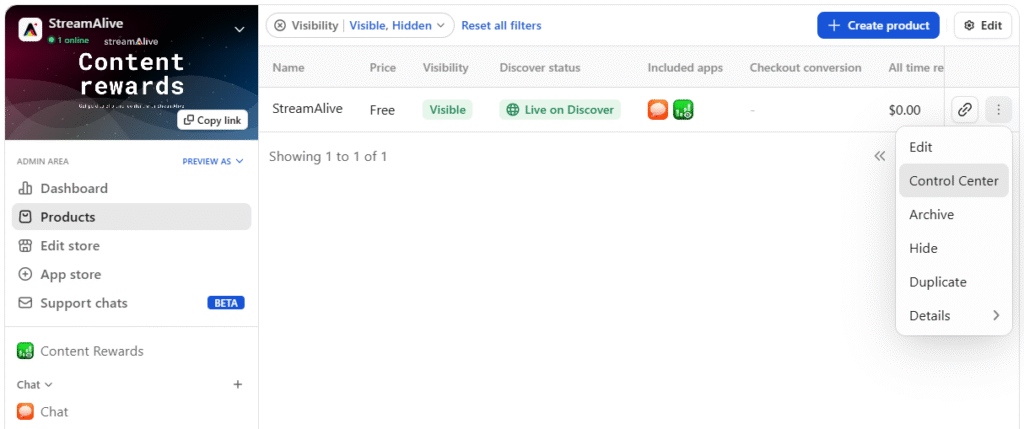Click the $0.00 revenue cell
The width and height of the screenshot is (1024, 429).
(904, 110)
